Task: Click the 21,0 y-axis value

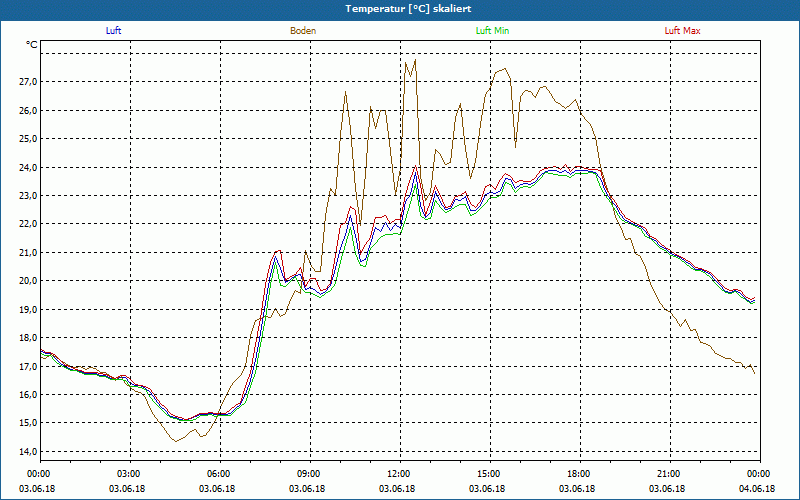Action: pyautogui.click(x=28, y=253)
